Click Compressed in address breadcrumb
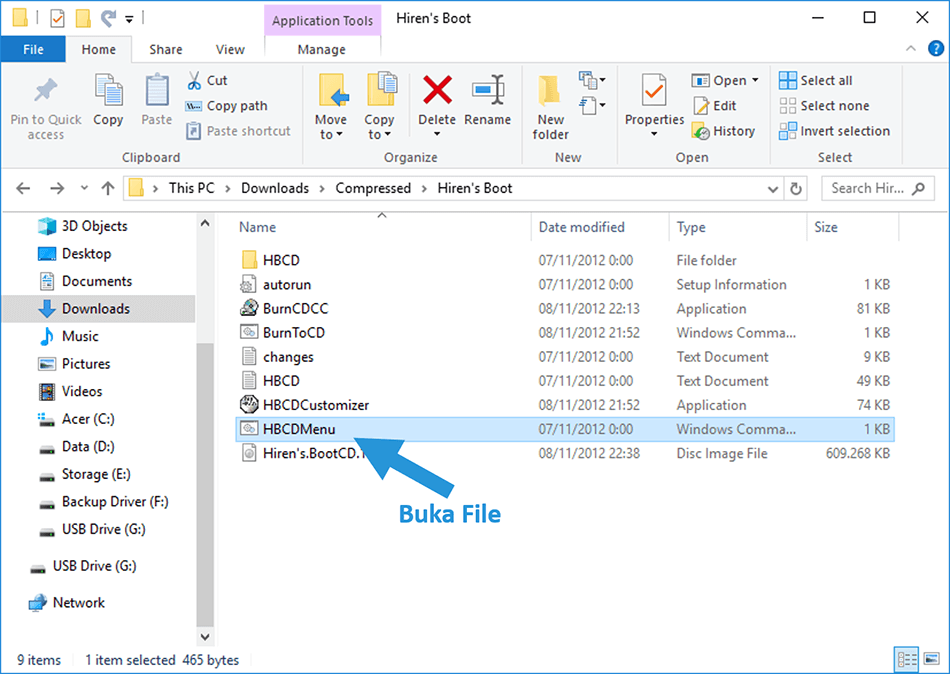 tap(373, 189)
